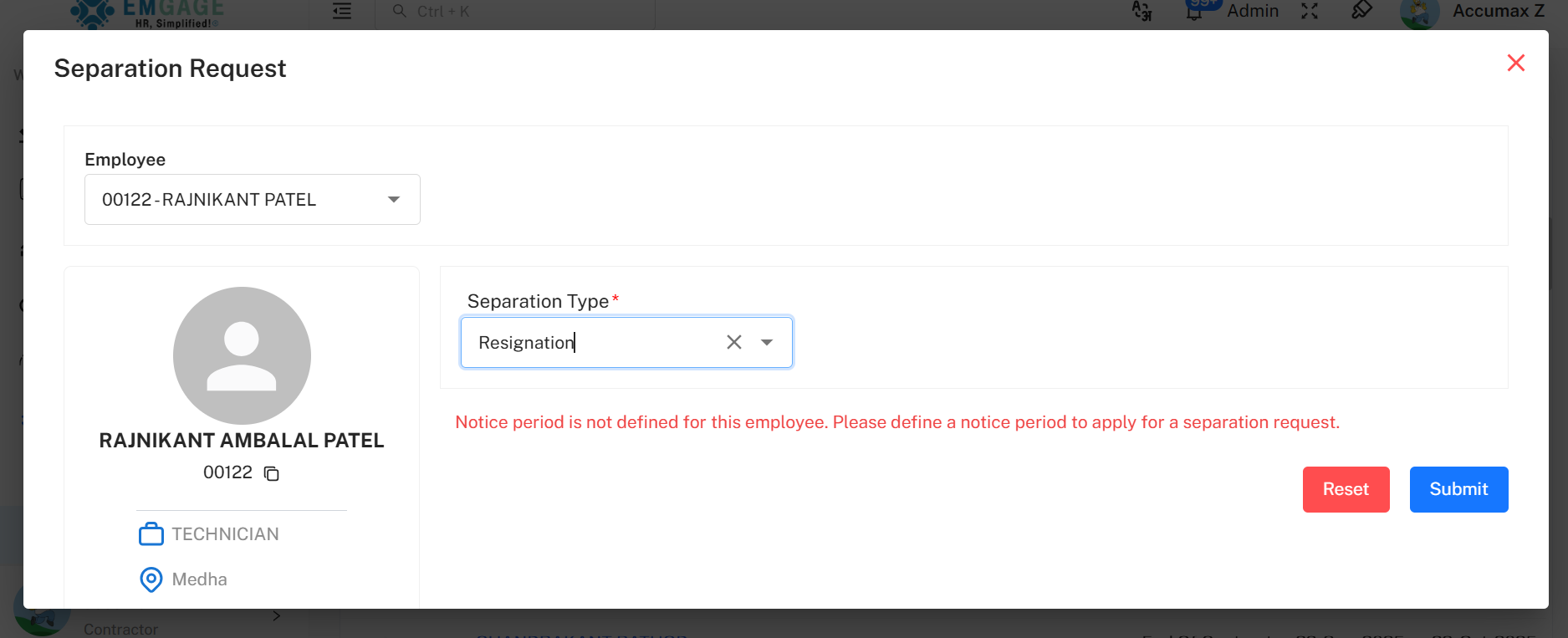Close the Separation Request dialog
The width and height of the screenshot is (1568, 638).
tap(1516, 63)
